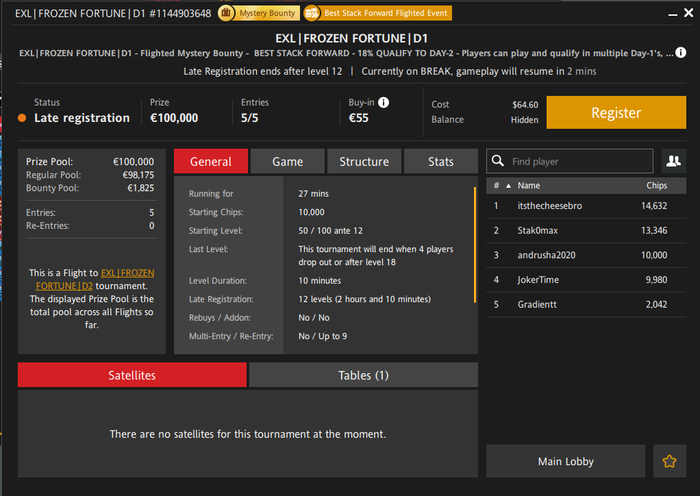Click the Entries 5/5 value
Screen dimensions: 700x496
250,118
